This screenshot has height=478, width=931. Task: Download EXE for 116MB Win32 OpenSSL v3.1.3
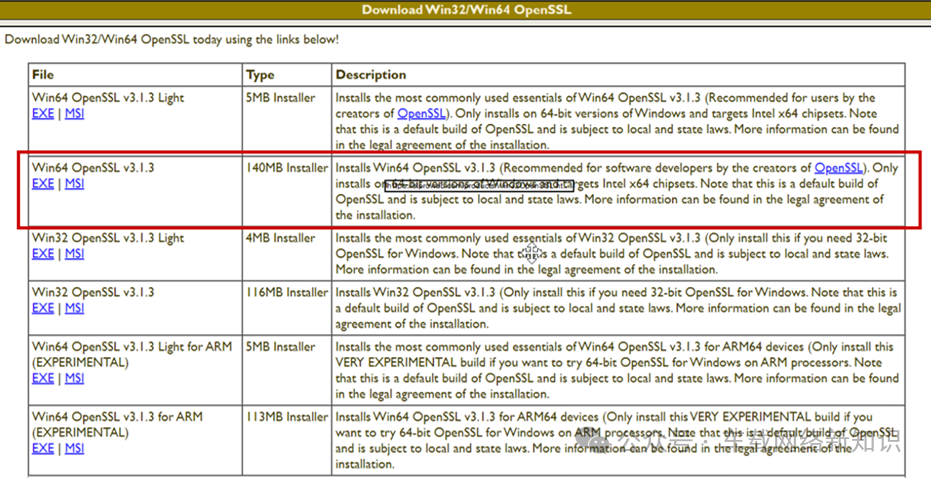click(43, 308)
